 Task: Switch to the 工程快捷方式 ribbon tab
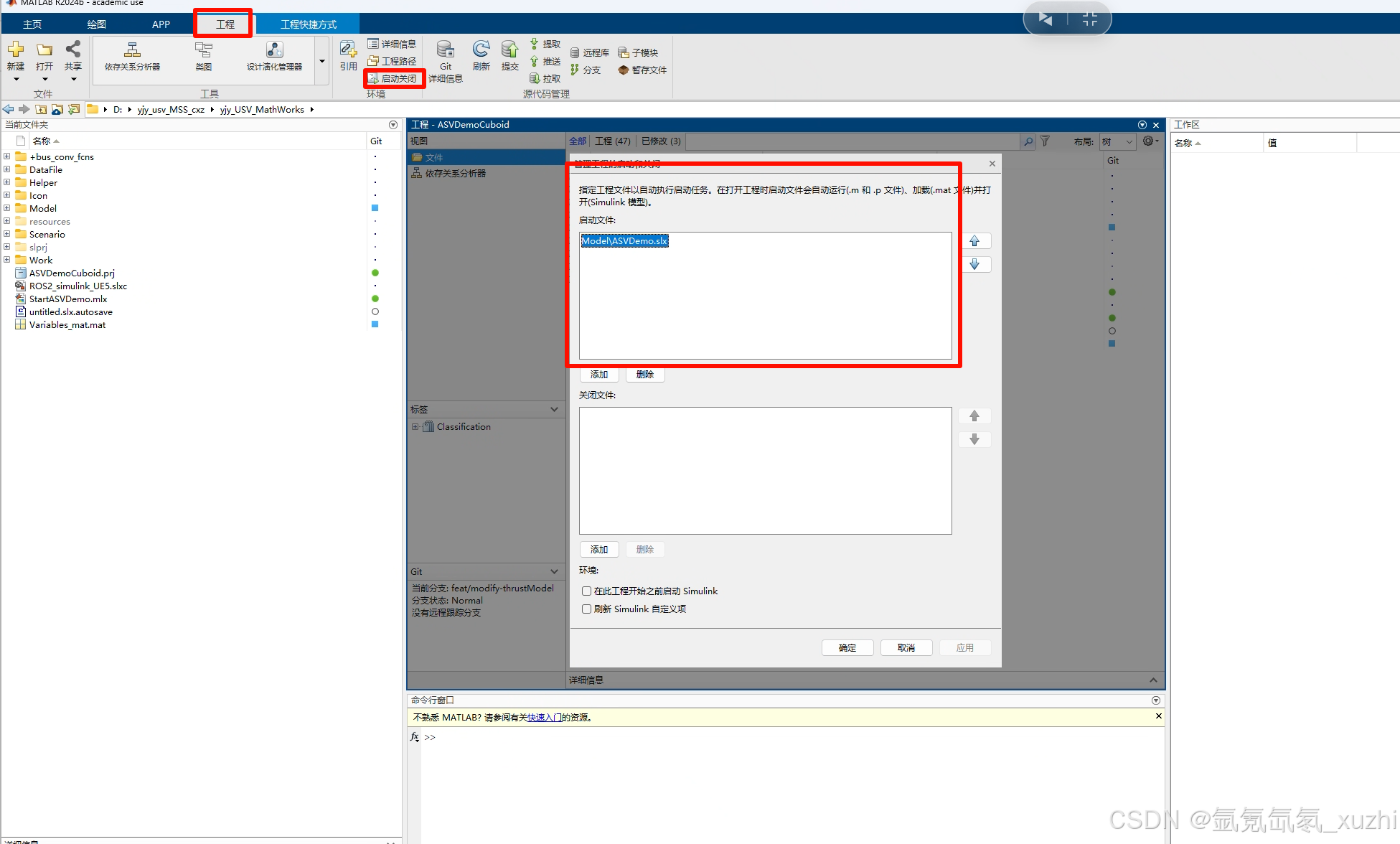click(308, 24)
